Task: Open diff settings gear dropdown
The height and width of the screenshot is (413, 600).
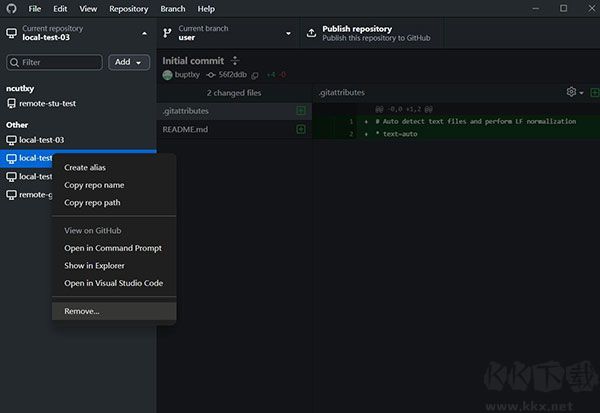Action: pyautogui.click(x=575, y=92)
